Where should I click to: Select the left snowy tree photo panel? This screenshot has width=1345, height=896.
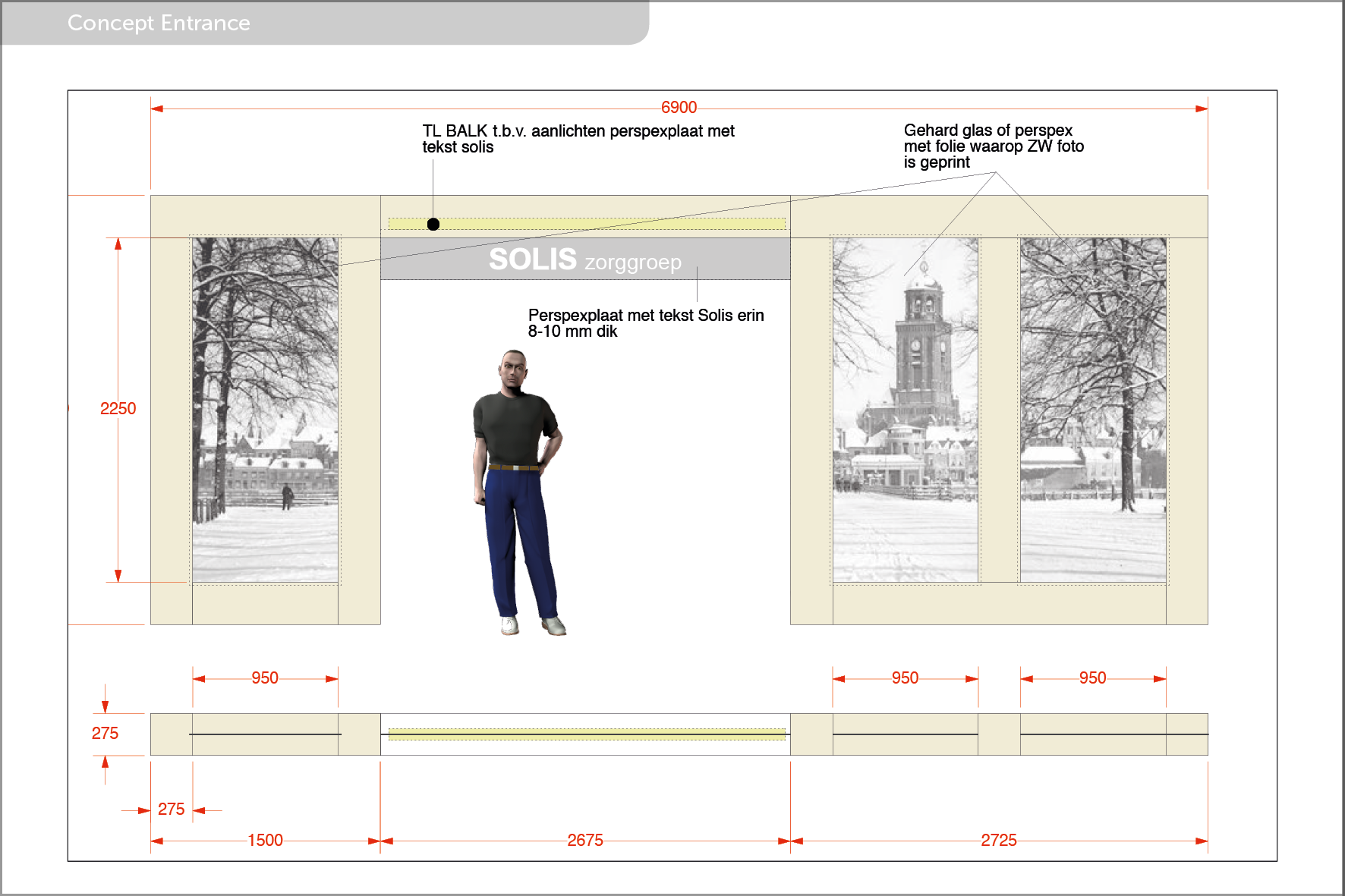tap(265, 410)
